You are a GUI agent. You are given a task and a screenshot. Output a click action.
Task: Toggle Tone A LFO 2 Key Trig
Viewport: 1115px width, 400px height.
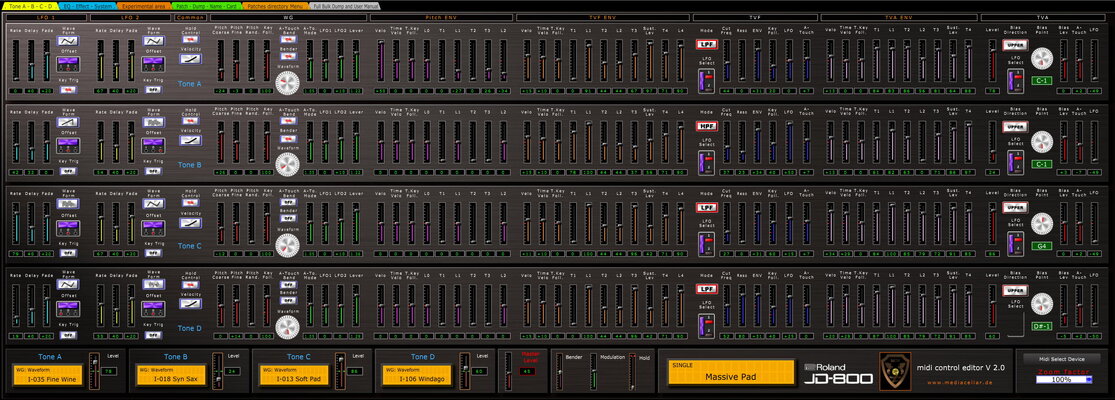pos(154,90)
